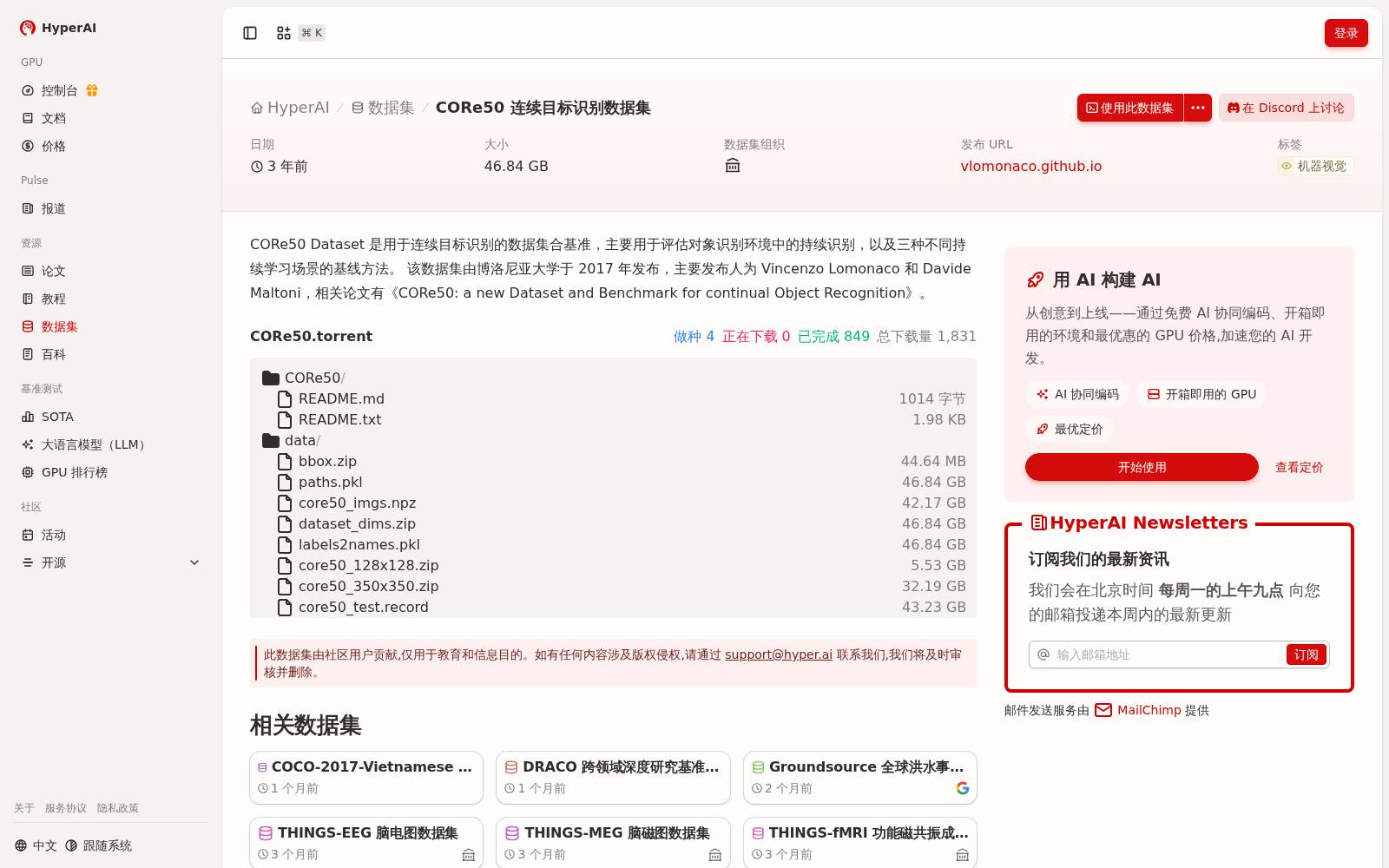The image size is (1389, 868).
Task: Click 做种 4 seeding stat
Action: pos(694,336)
